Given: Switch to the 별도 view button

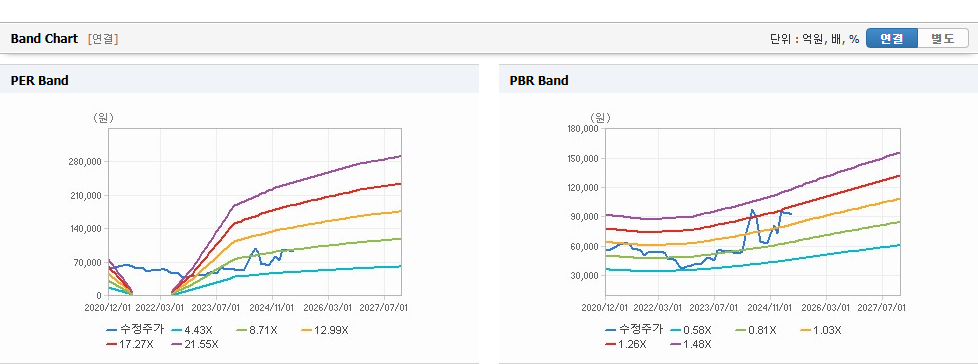Looking at the screenshot, I should tap(943, 39).
